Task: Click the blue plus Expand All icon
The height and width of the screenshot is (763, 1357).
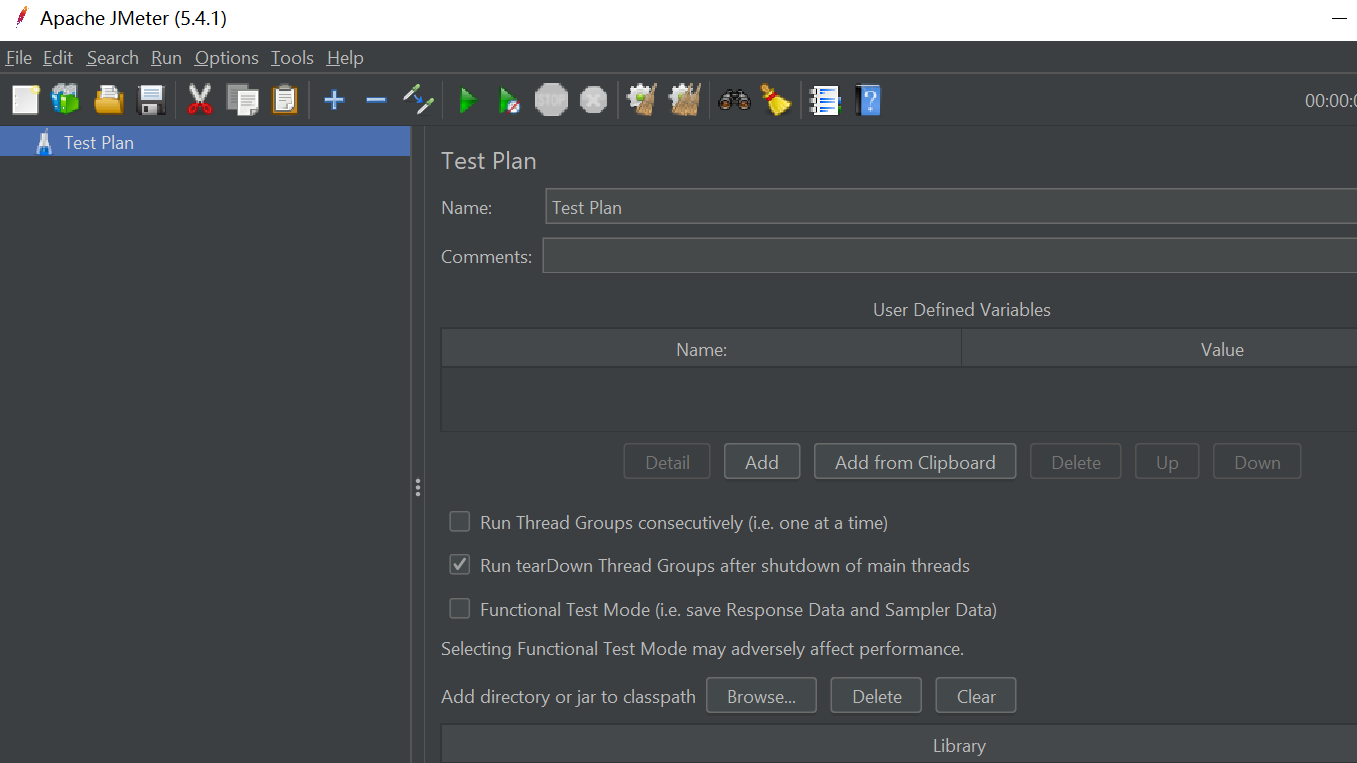Action: pos(334,100)
